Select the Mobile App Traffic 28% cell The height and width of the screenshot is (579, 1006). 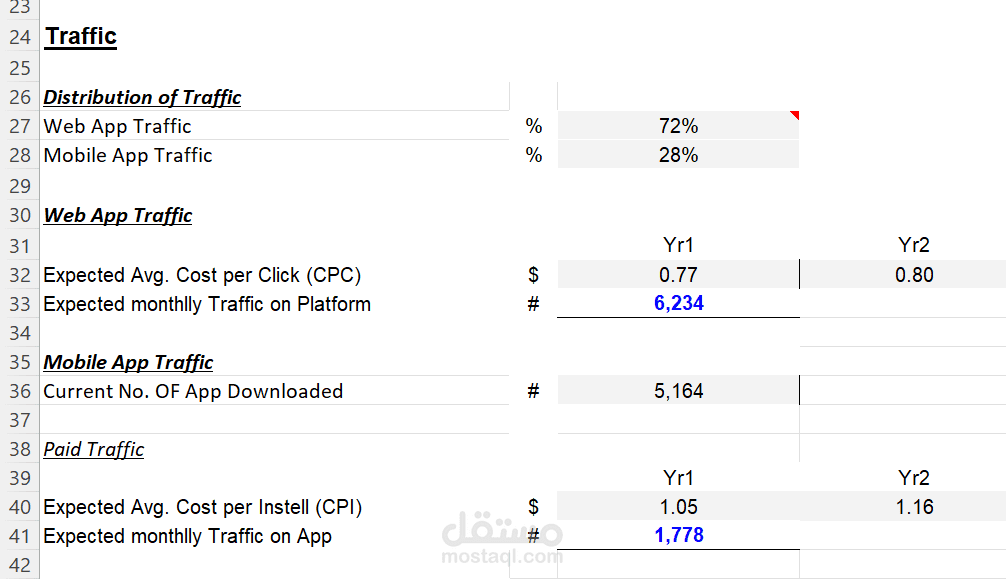(678, 155)
